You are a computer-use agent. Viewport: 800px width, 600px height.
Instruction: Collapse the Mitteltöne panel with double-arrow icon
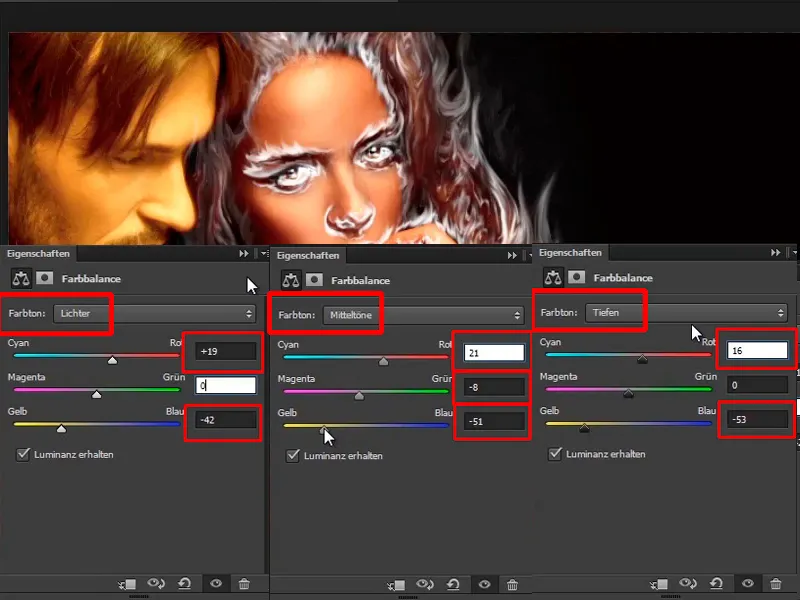(x=512, y=256)
